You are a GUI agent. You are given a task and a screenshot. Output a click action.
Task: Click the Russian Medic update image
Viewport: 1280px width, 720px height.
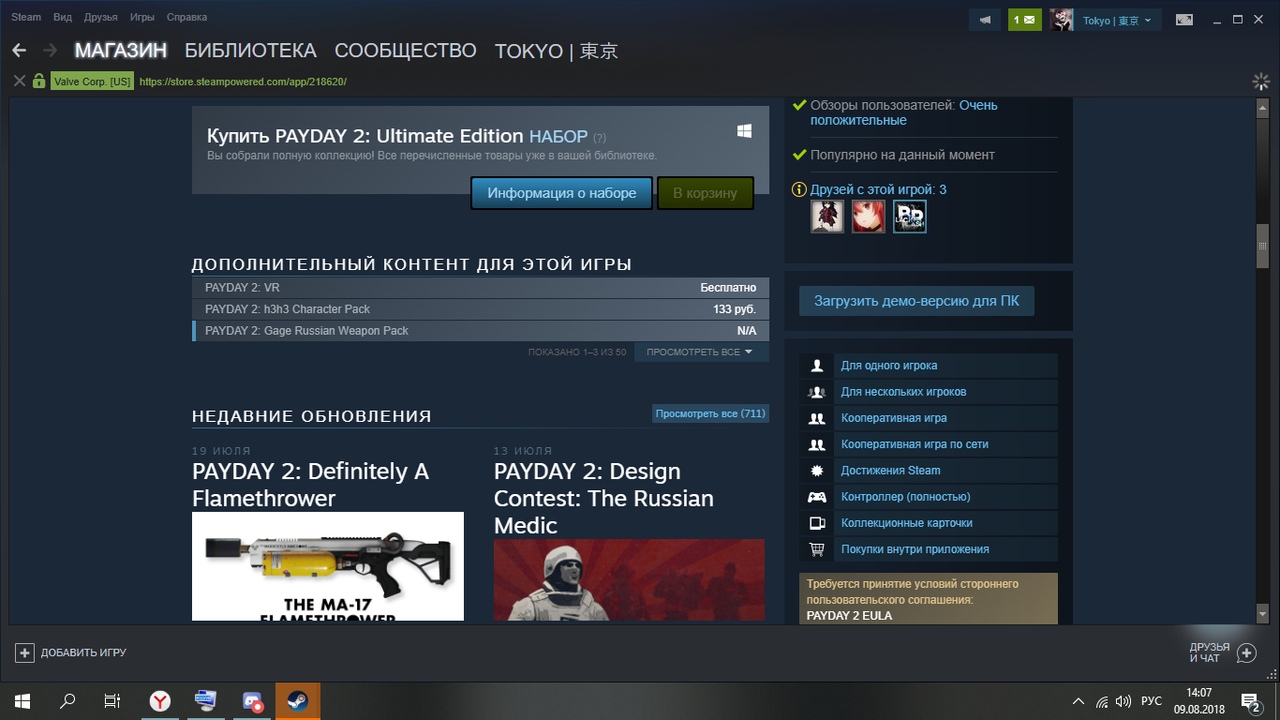[629, 580]
